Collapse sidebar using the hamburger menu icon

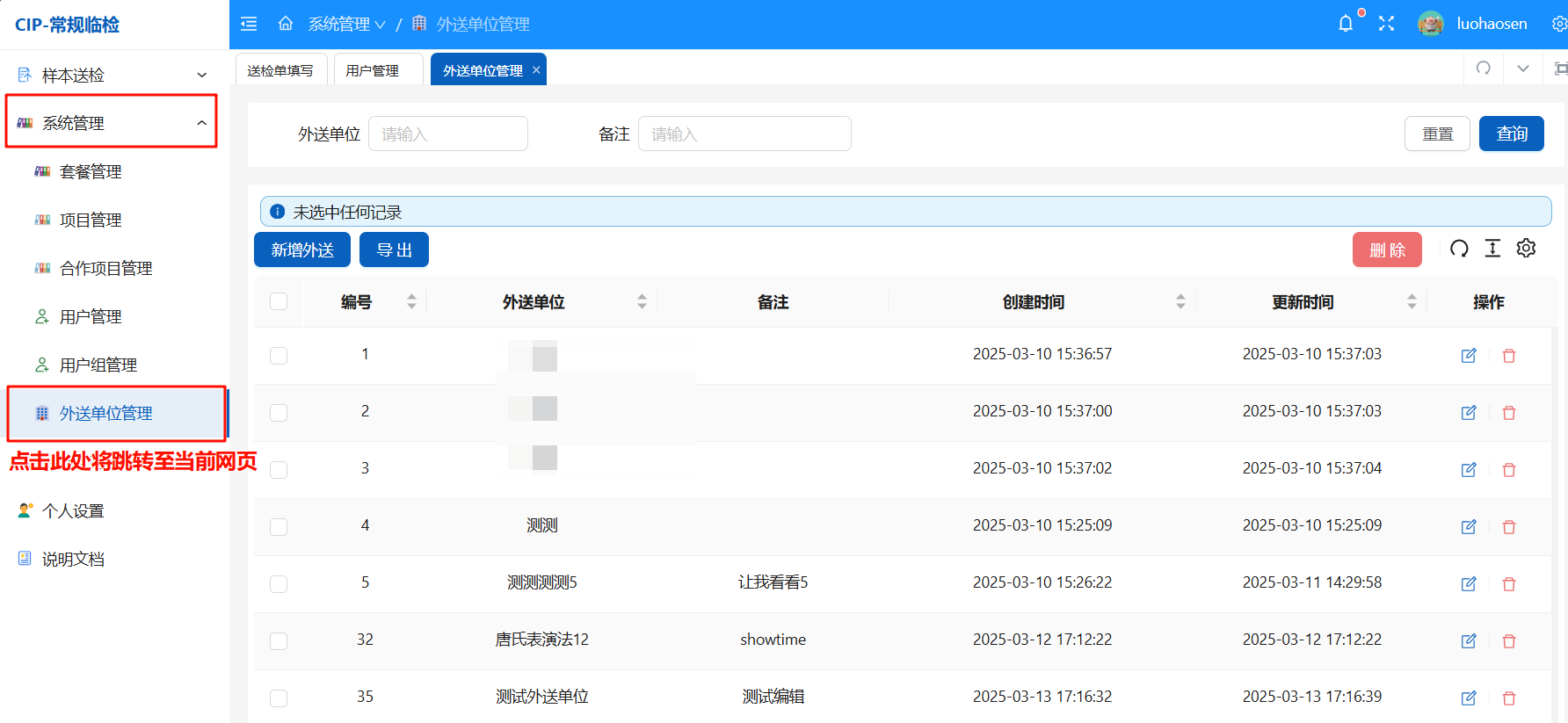pos(249,24)
